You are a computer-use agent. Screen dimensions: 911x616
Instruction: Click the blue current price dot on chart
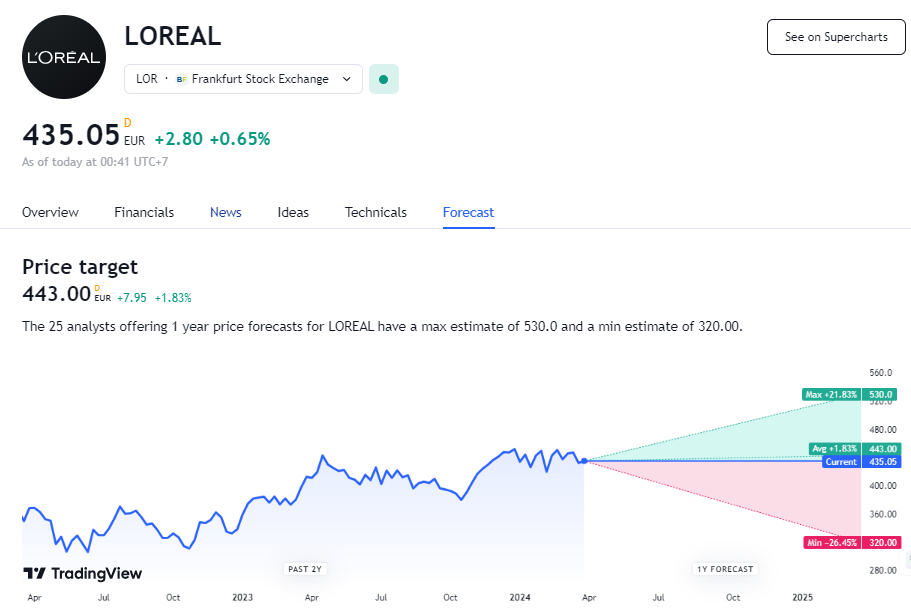point(584,461)
